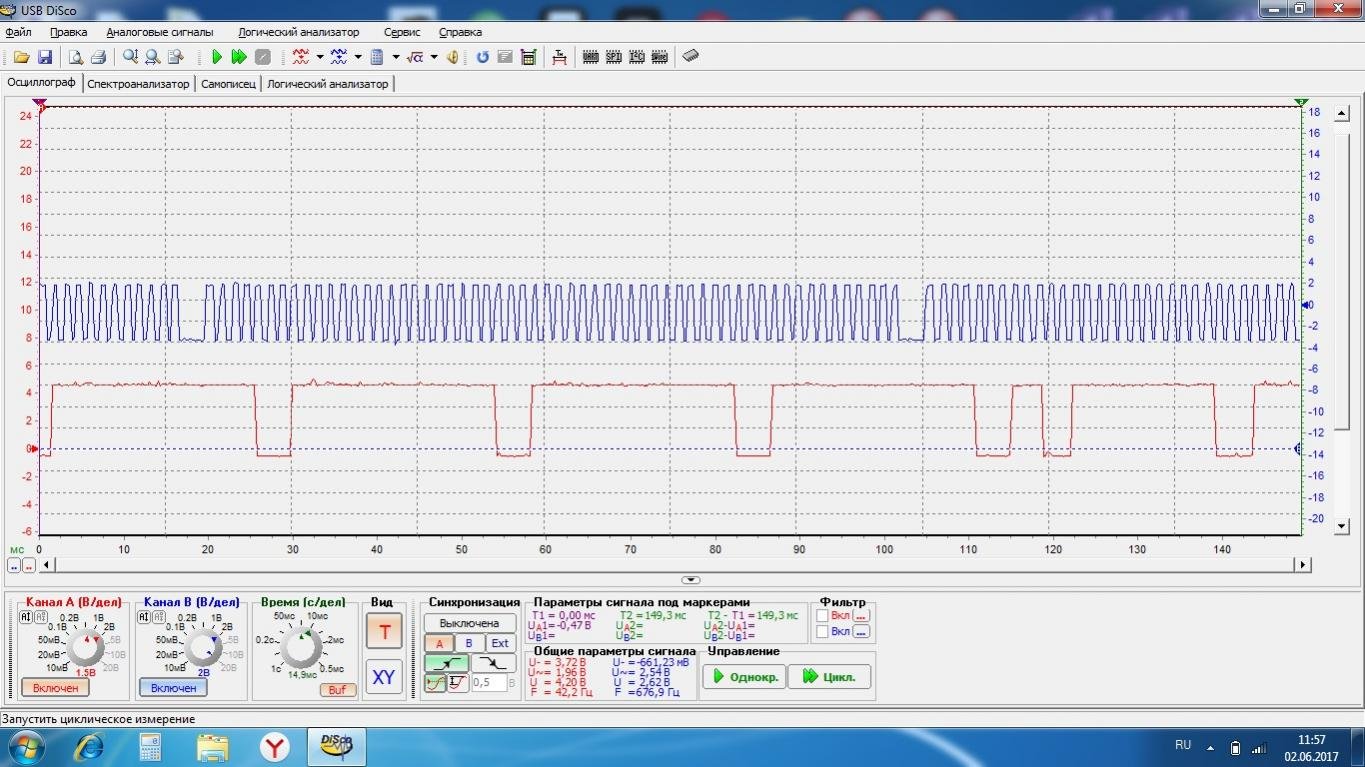Select rising edge trigger button
Viewport: 1365px width, 767px height.
point(446,663)
